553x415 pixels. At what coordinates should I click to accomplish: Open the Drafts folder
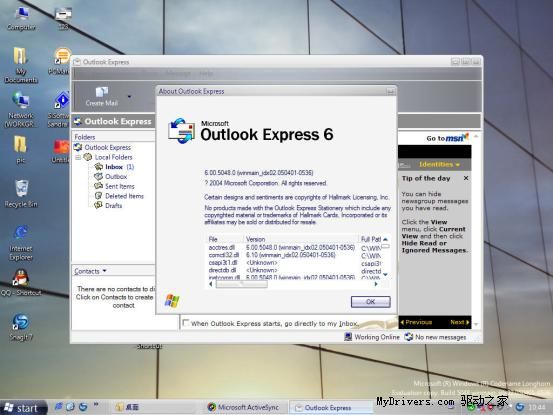[114, 206]
